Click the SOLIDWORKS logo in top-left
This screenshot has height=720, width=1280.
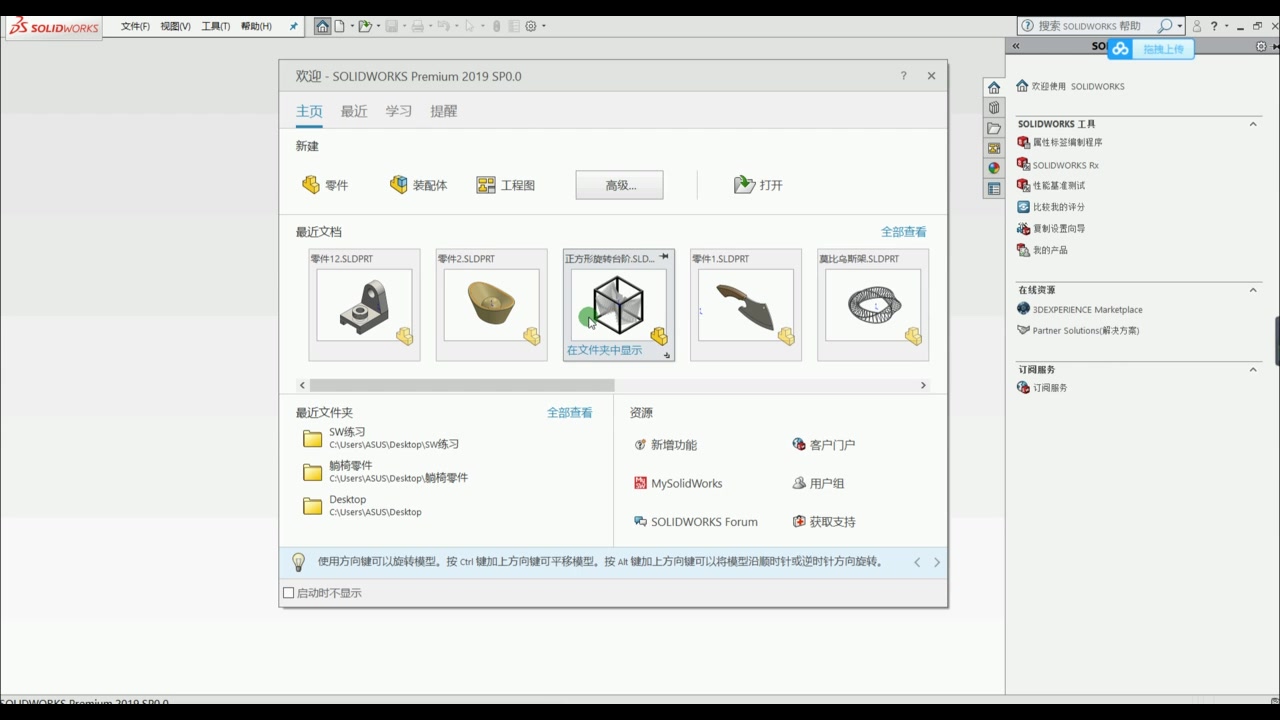pyautogui.click(x=54, y=27)
